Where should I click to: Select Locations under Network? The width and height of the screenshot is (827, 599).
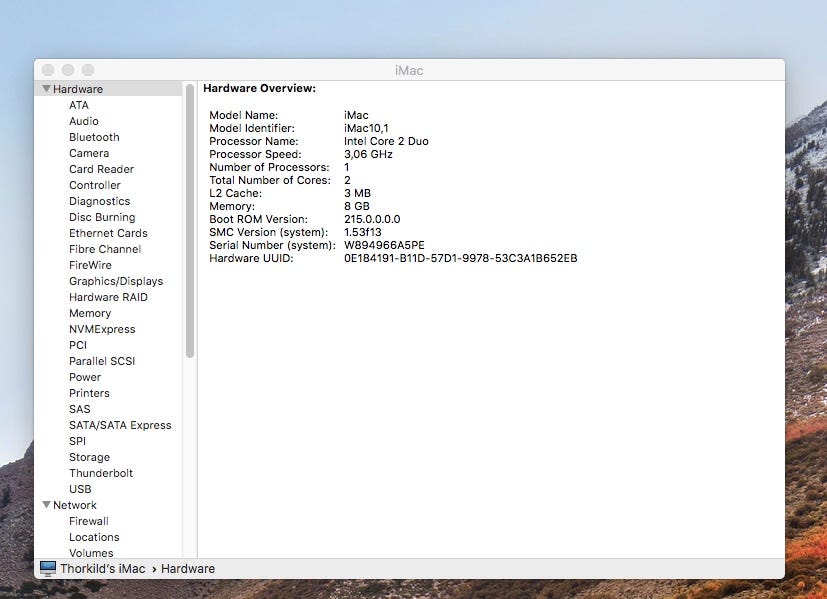click(94, 537)
